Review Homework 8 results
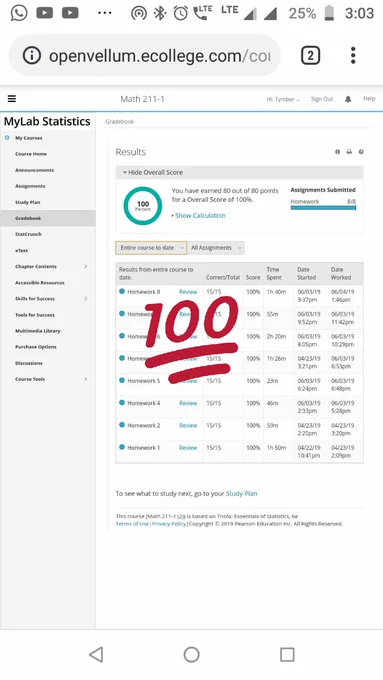Screen dimensions: 383x680 pos(188,292)
